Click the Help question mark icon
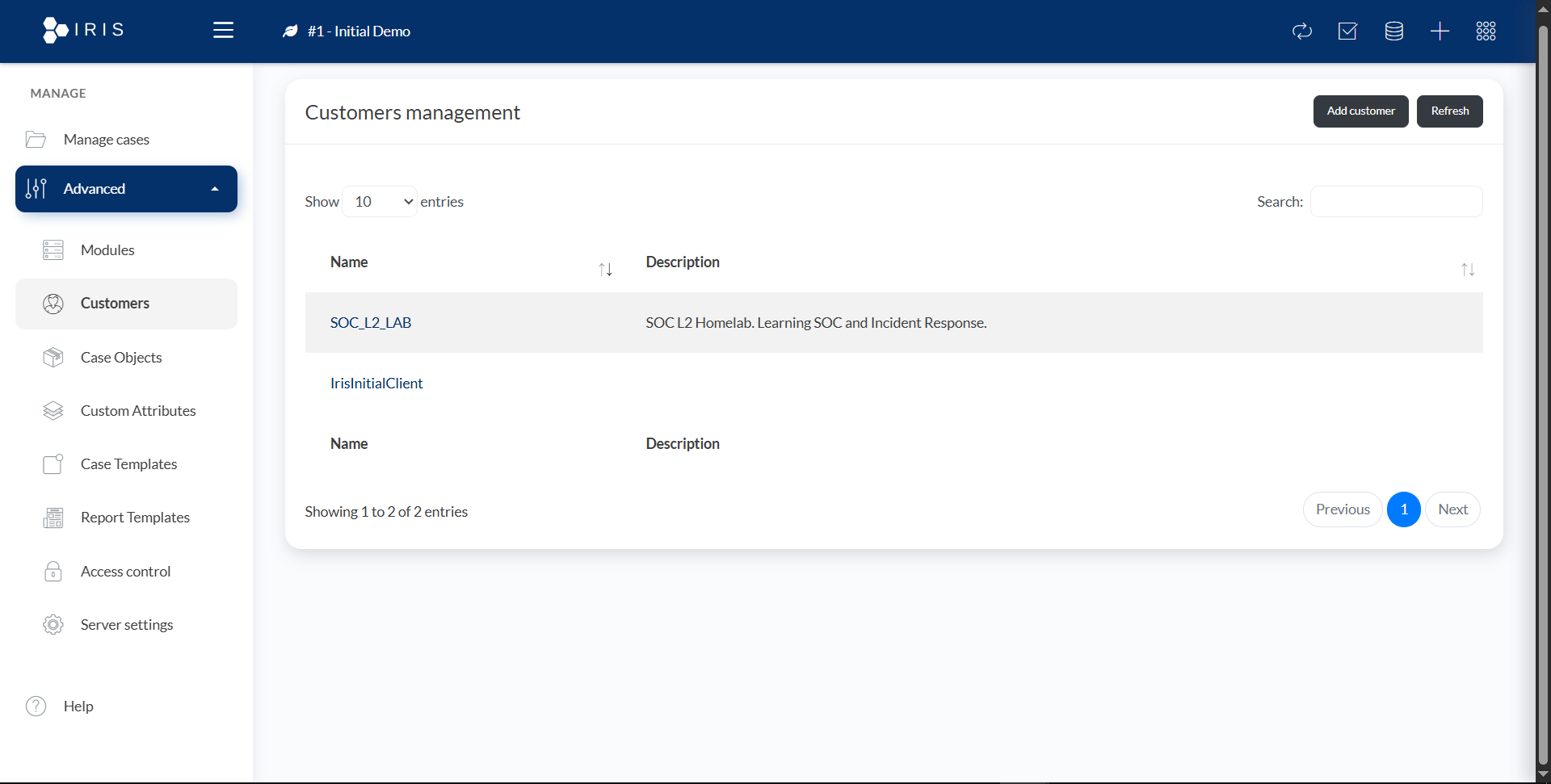 coord(36,706)
